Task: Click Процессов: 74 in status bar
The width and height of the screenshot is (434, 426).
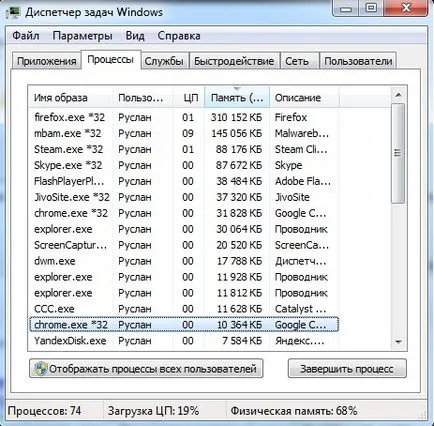Action: [x=44, y=411]
